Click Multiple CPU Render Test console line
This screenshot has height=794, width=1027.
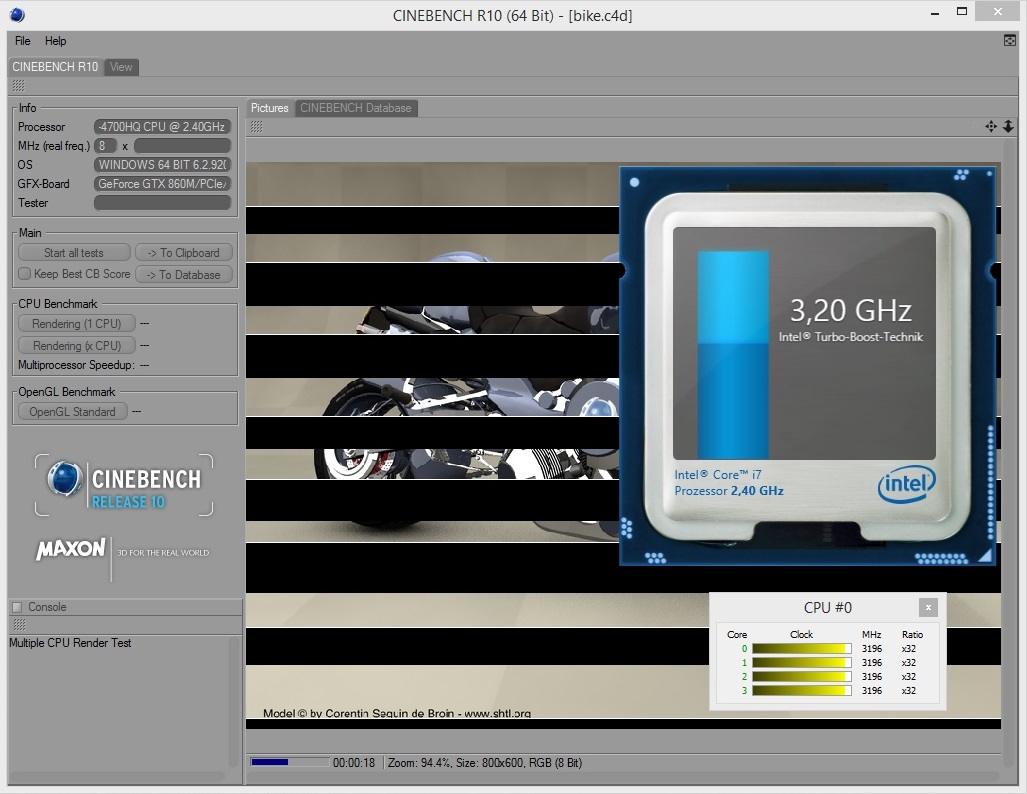point(70,643)
